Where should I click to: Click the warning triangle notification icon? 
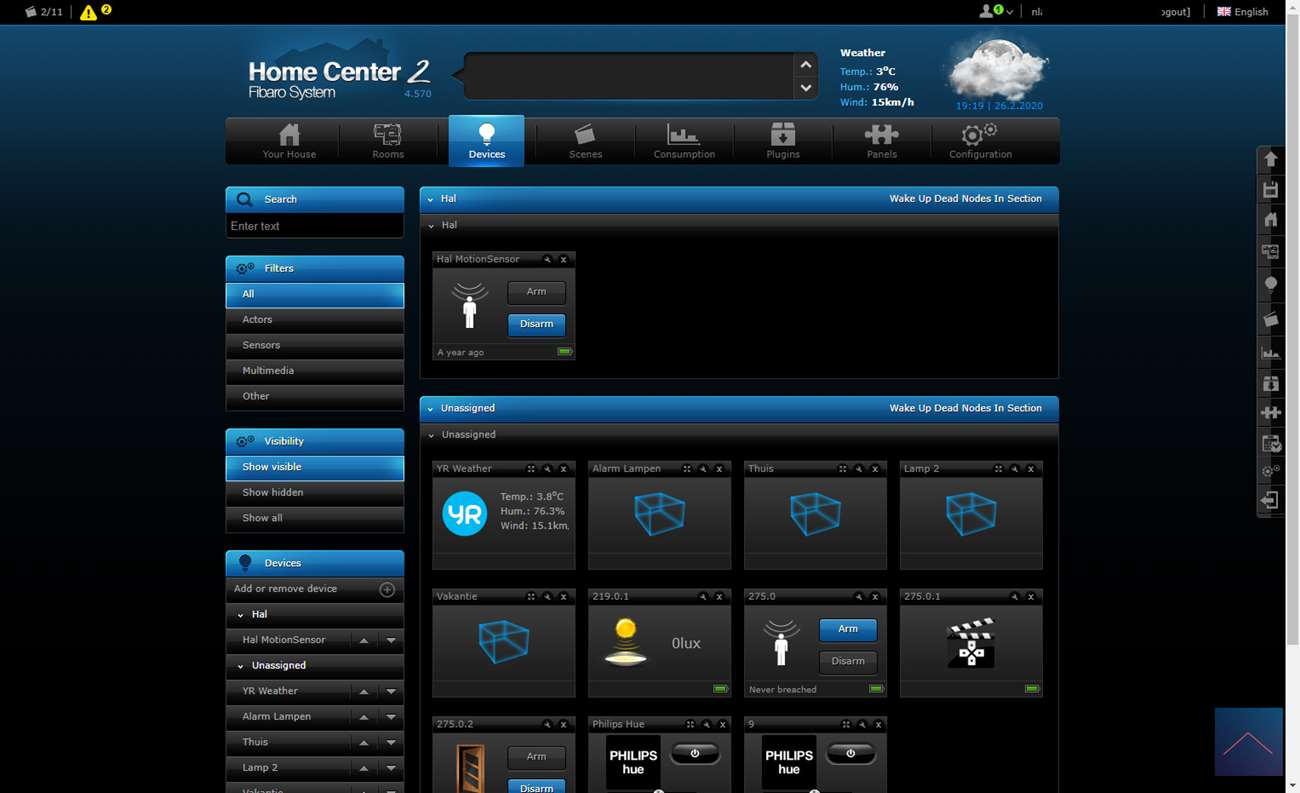point(89,12)
